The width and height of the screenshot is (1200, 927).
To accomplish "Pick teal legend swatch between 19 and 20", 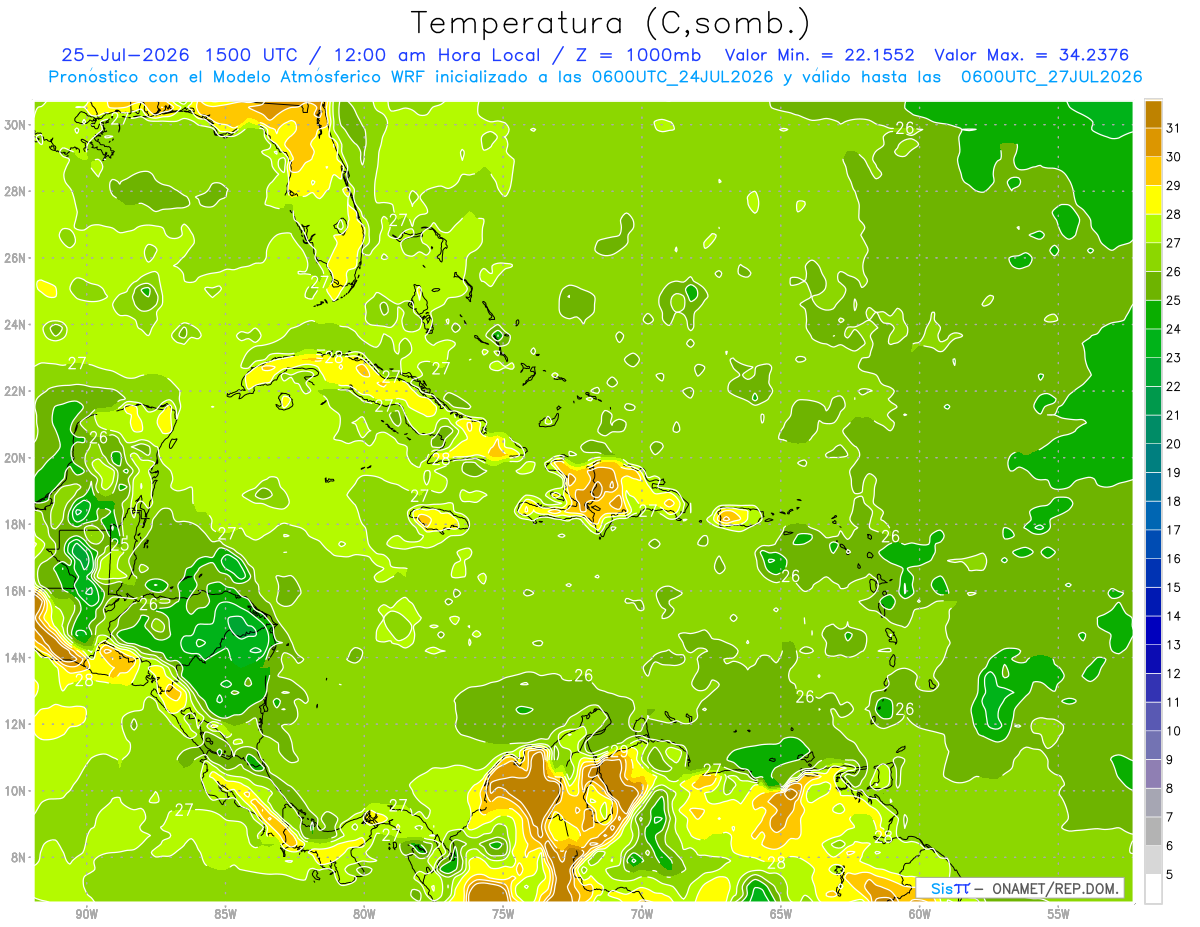I will click(1153, 458).
